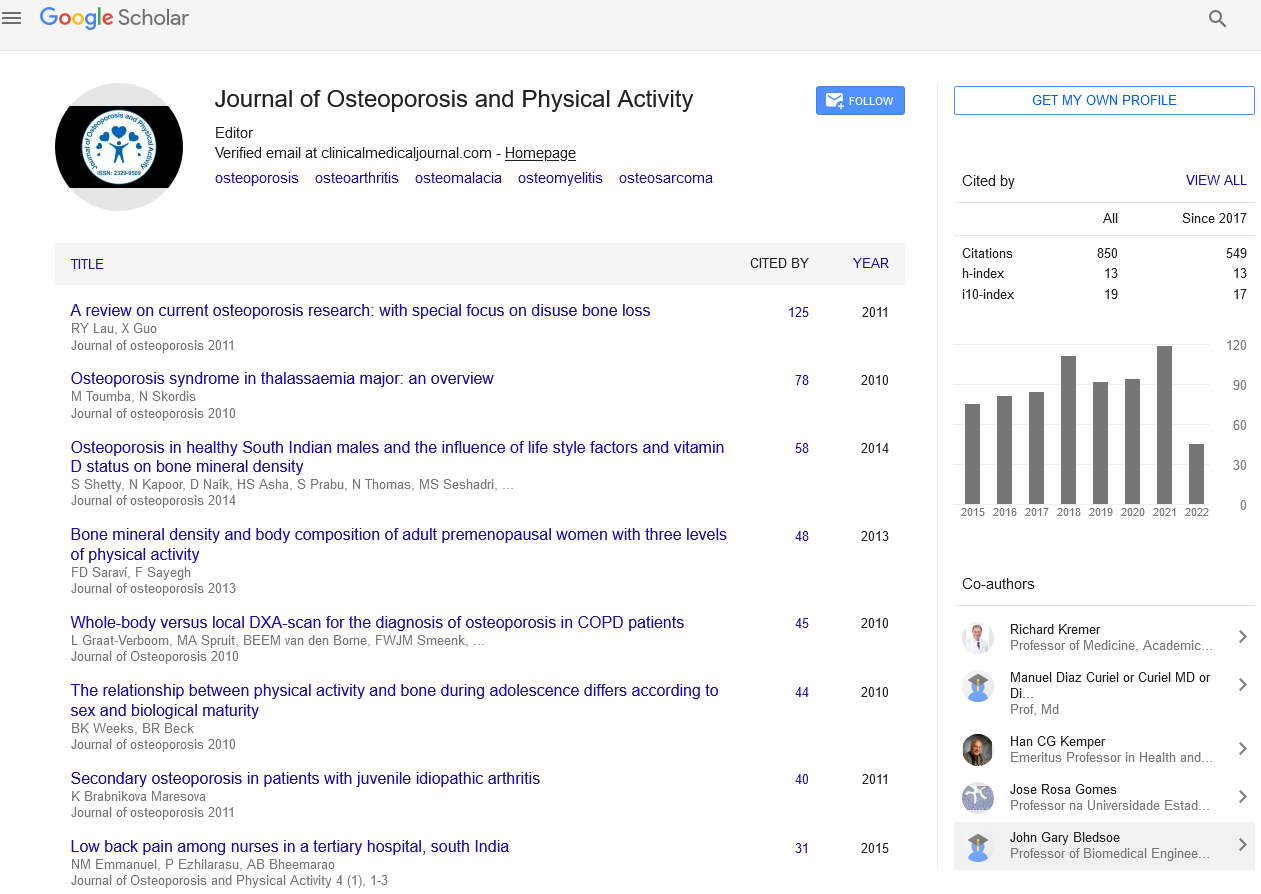Open View All citations link
The width and height of the screenshot is (1261, 894).
point(1215,181)
